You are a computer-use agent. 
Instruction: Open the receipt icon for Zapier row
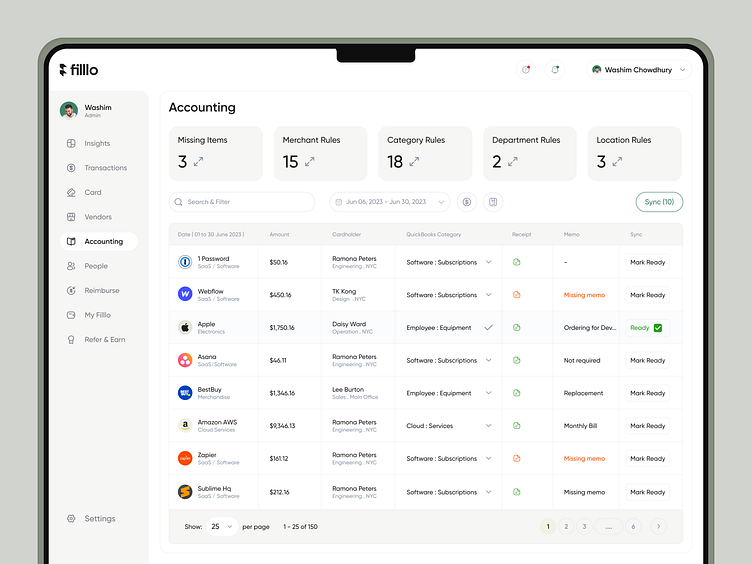517,459
